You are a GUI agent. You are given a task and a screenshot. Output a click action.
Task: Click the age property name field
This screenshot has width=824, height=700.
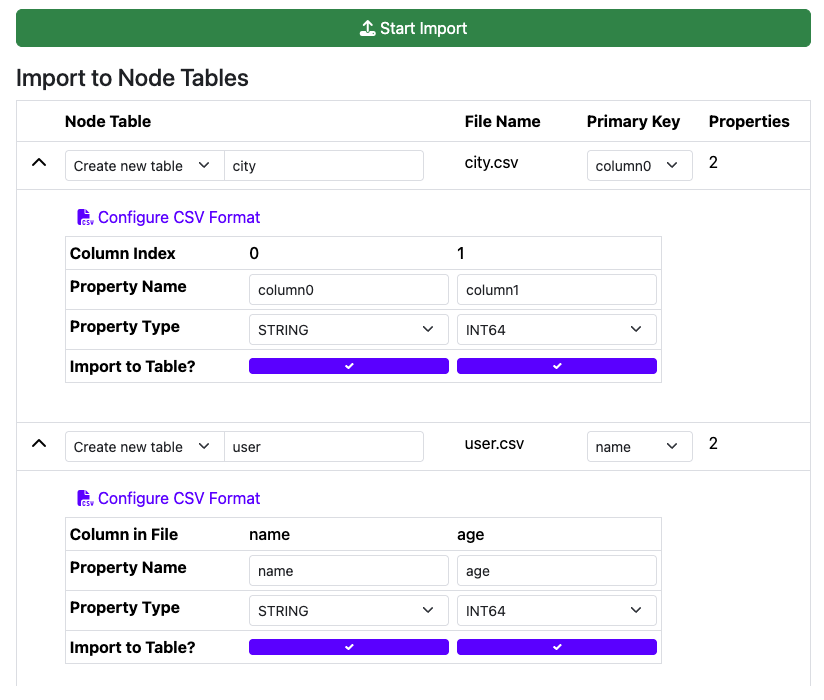tap(557, 571)
